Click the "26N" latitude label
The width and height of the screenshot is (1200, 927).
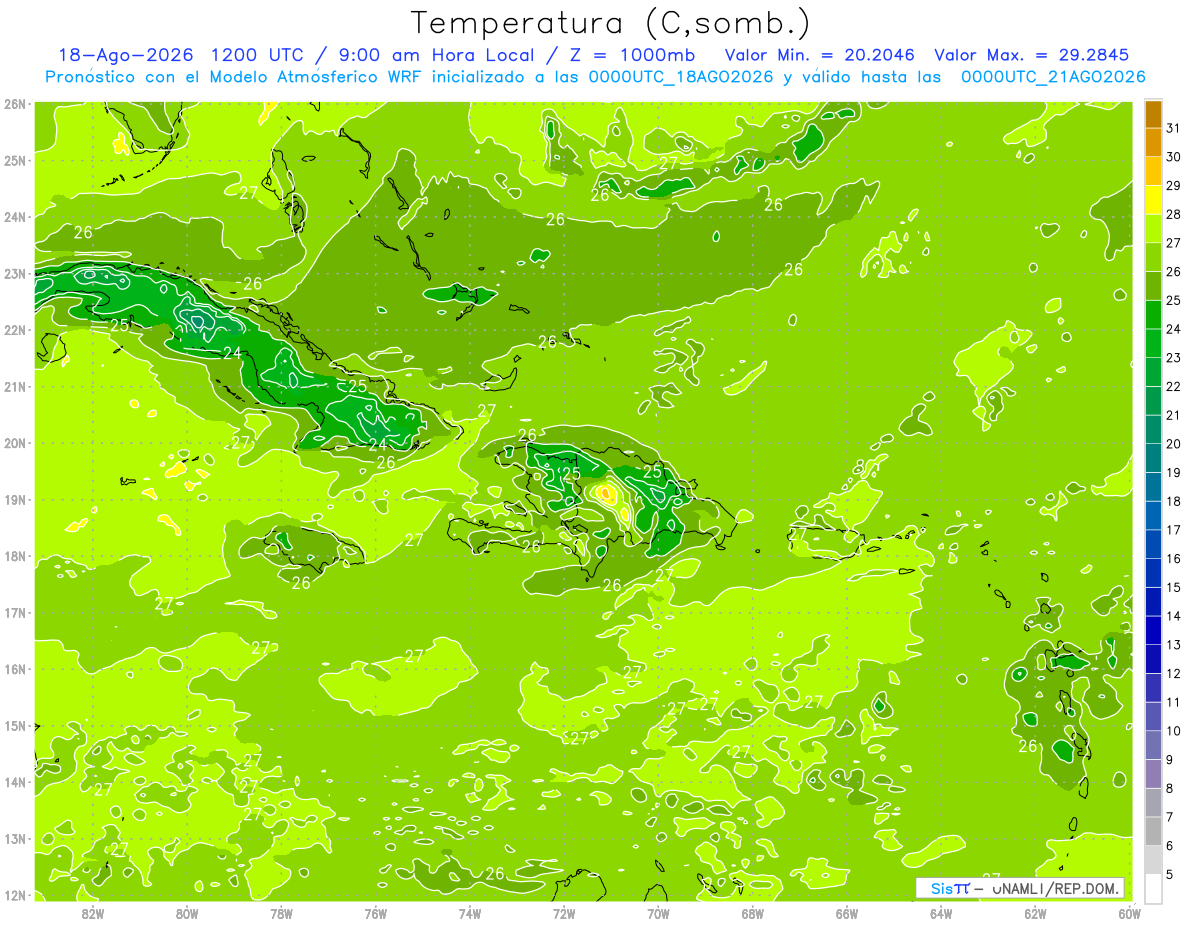[15, 104]
